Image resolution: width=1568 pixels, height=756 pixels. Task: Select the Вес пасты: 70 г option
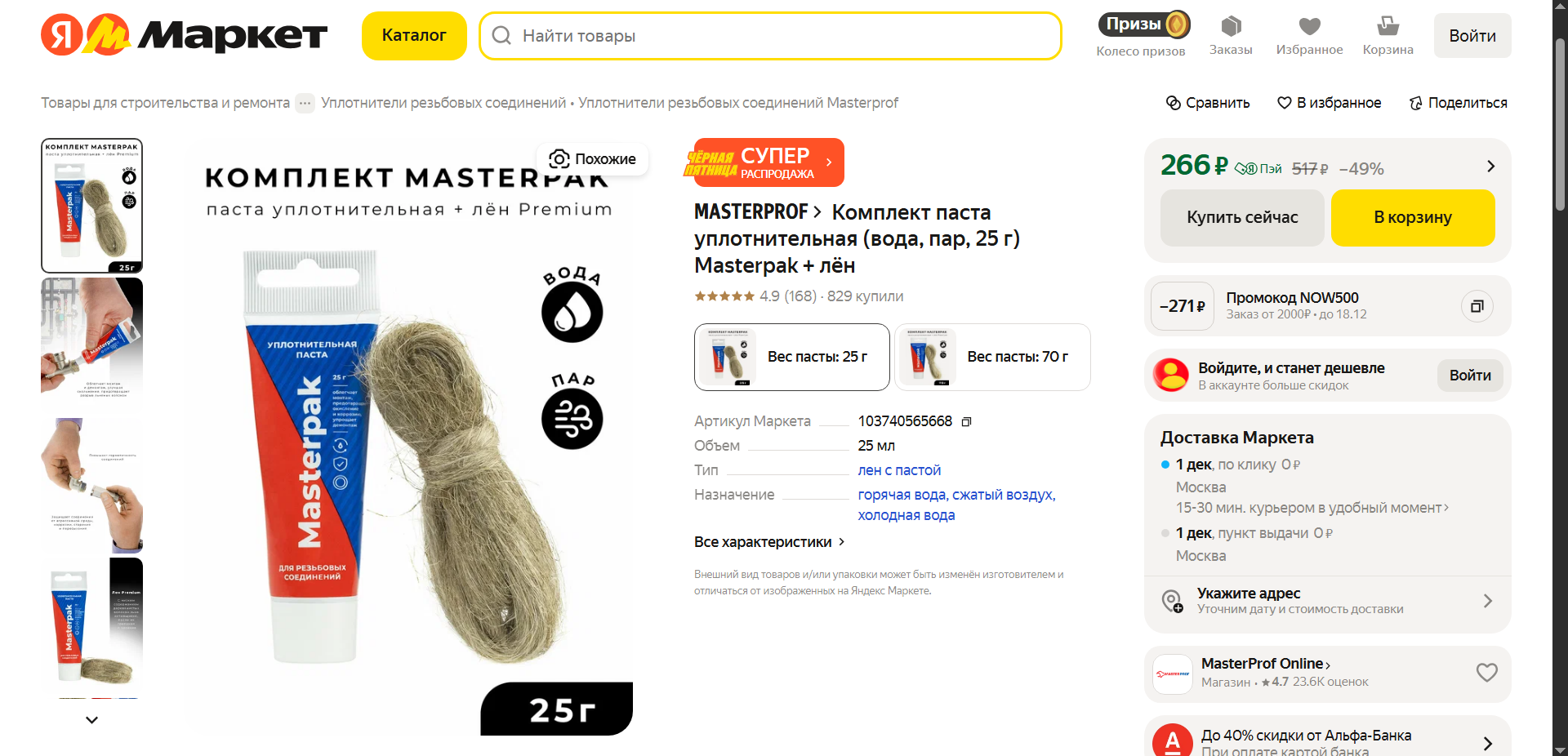click(992, 357)
